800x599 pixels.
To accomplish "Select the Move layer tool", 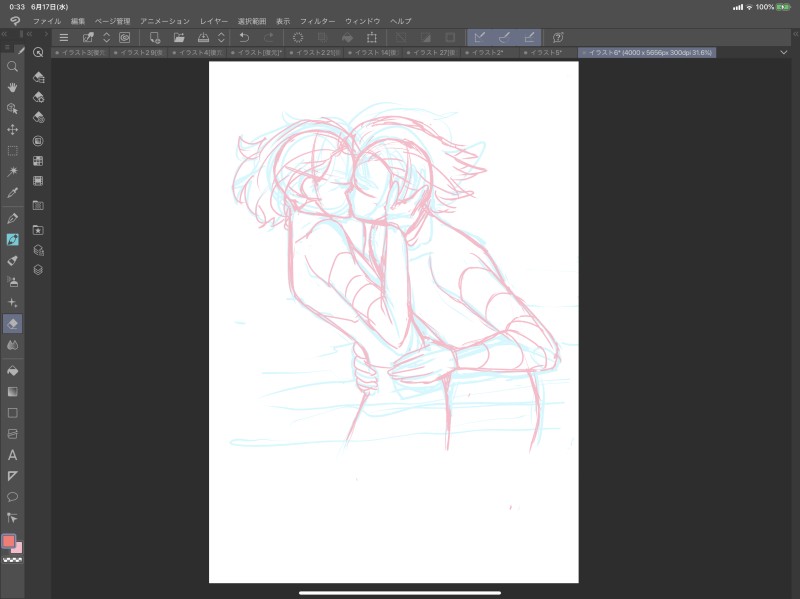I will click(x=12, y=130).
